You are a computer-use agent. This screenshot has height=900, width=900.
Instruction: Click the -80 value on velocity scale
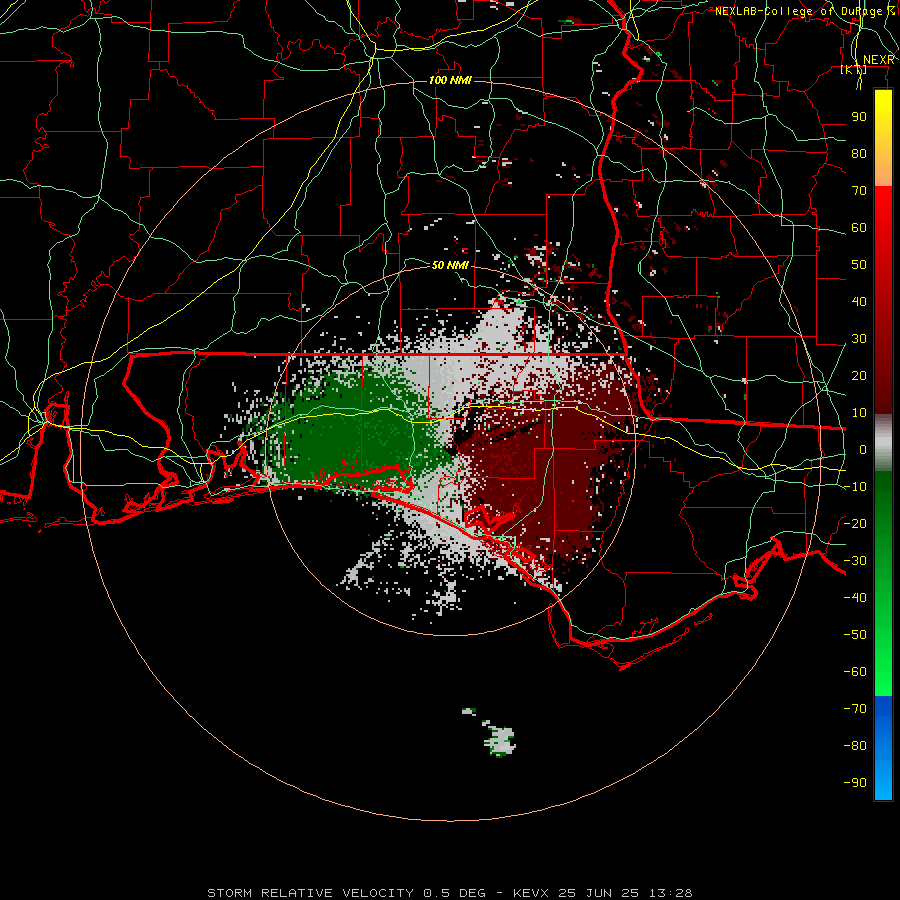point(855,746)
